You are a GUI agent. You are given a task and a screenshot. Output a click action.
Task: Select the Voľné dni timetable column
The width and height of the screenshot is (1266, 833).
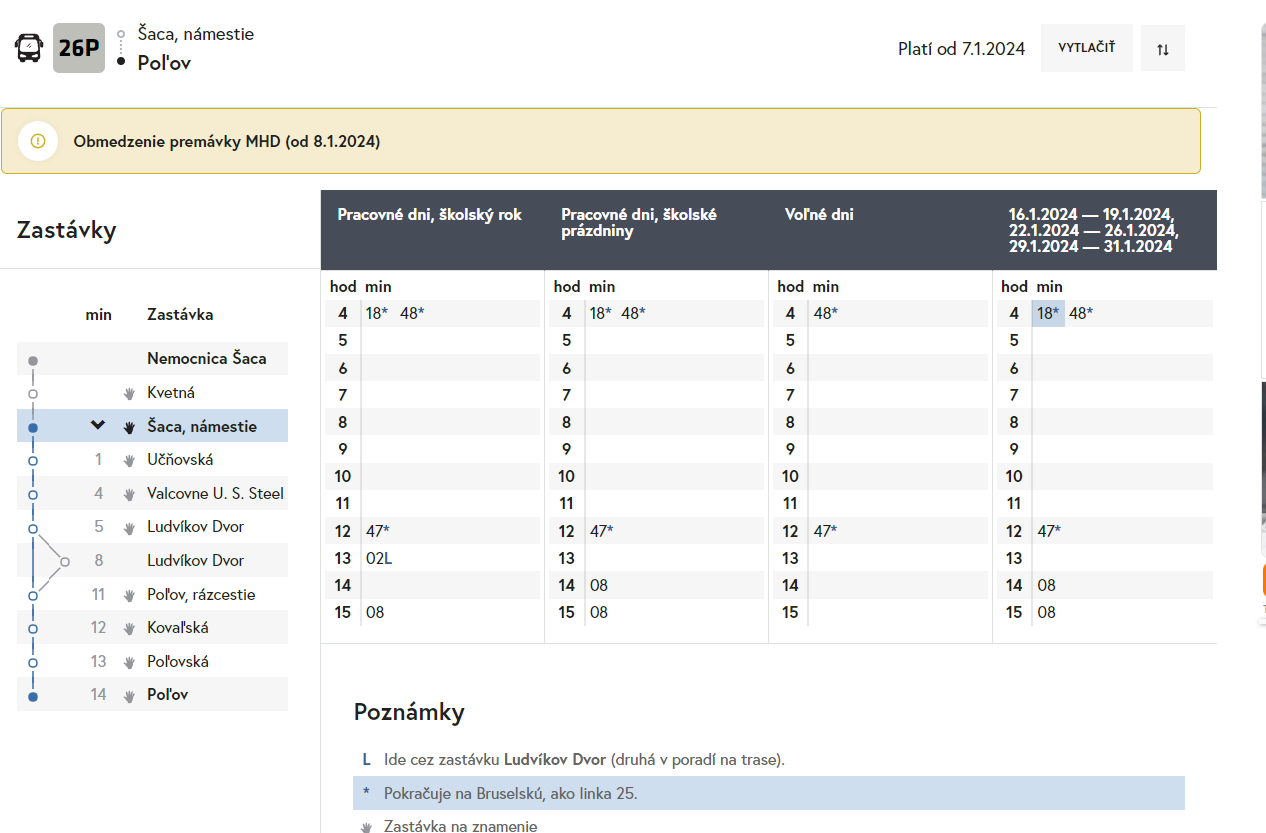click(819, 215)
